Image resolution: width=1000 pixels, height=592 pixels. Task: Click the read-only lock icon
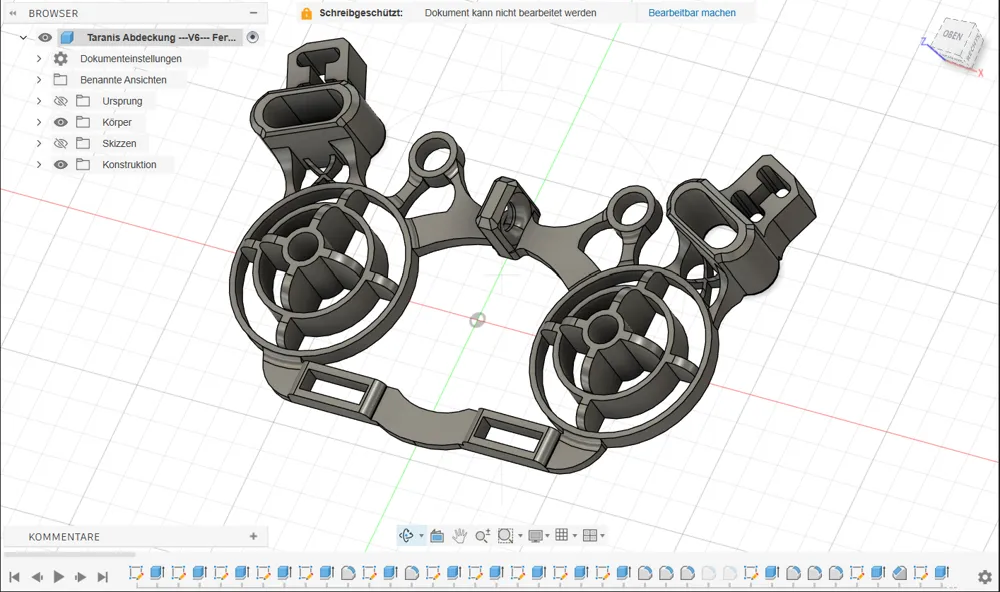(x=307, y=13)
